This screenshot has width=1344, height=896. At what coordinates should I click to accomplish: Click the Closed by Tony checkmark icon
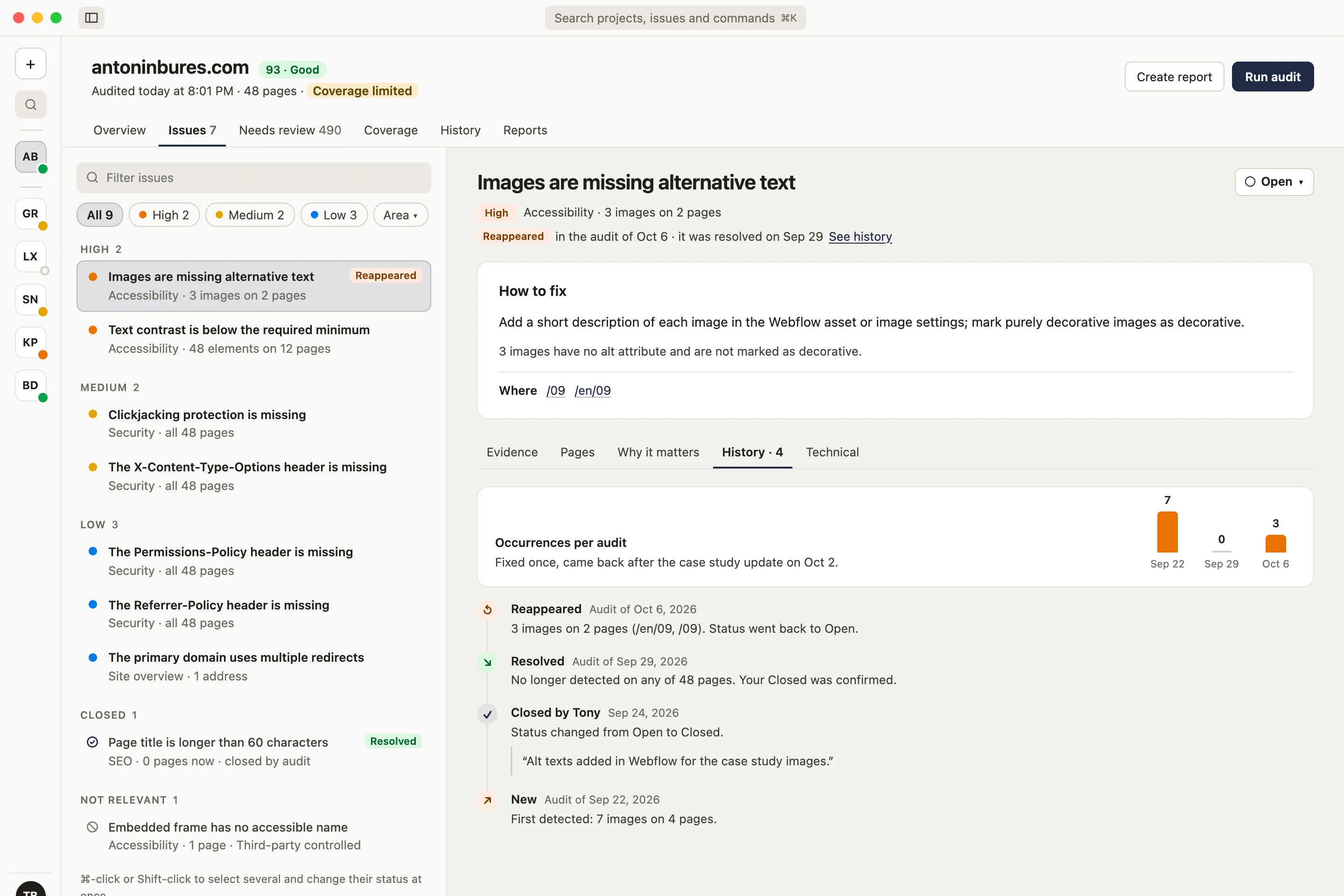[487, 714]
